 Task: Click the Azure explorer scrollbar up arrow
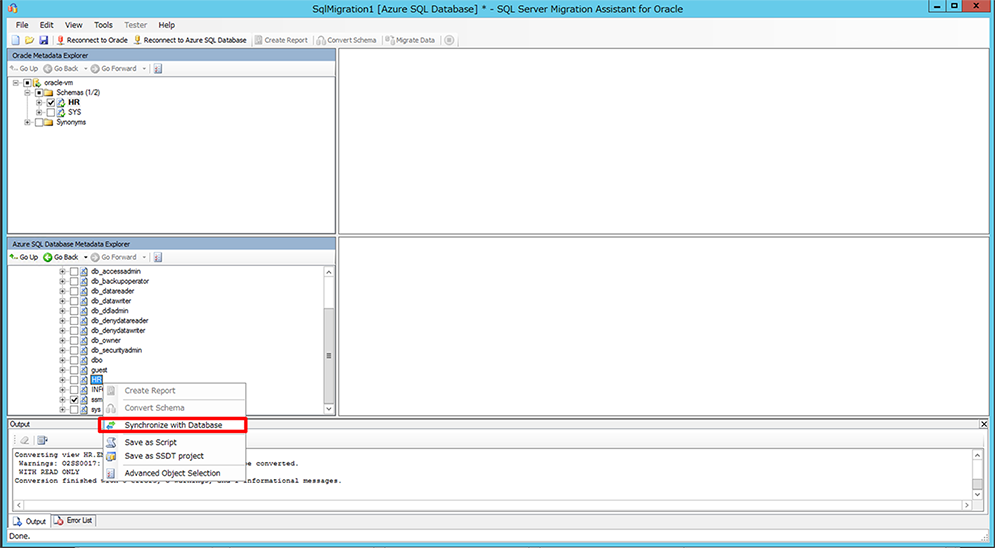point(329,271)
